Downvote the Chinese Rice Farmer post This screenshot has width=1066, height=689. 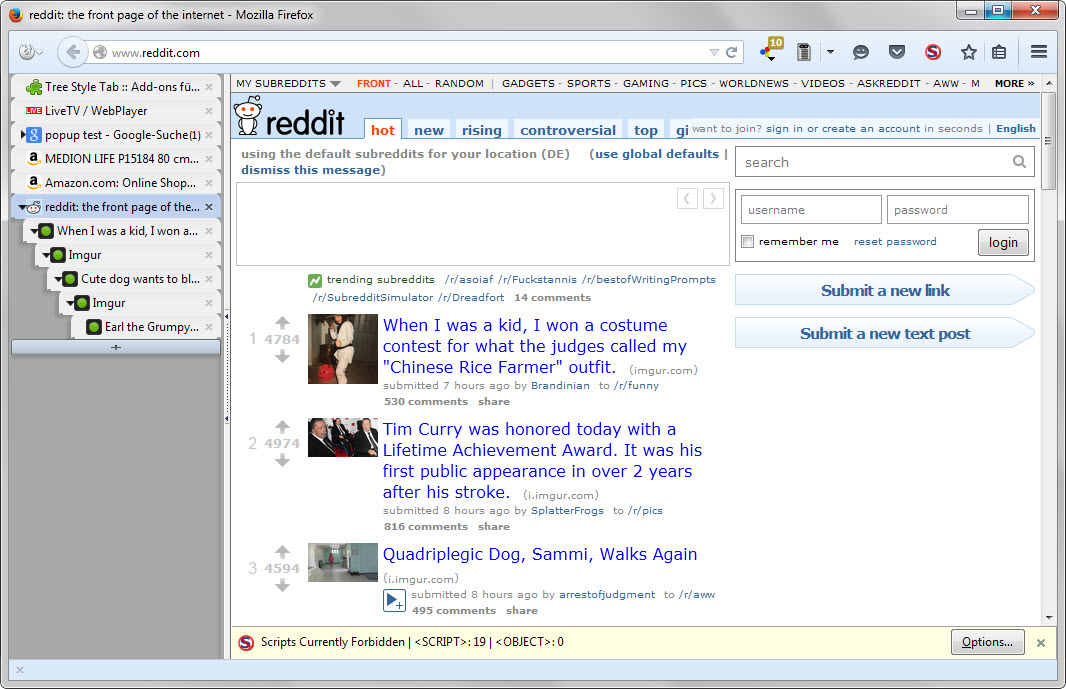282,356
